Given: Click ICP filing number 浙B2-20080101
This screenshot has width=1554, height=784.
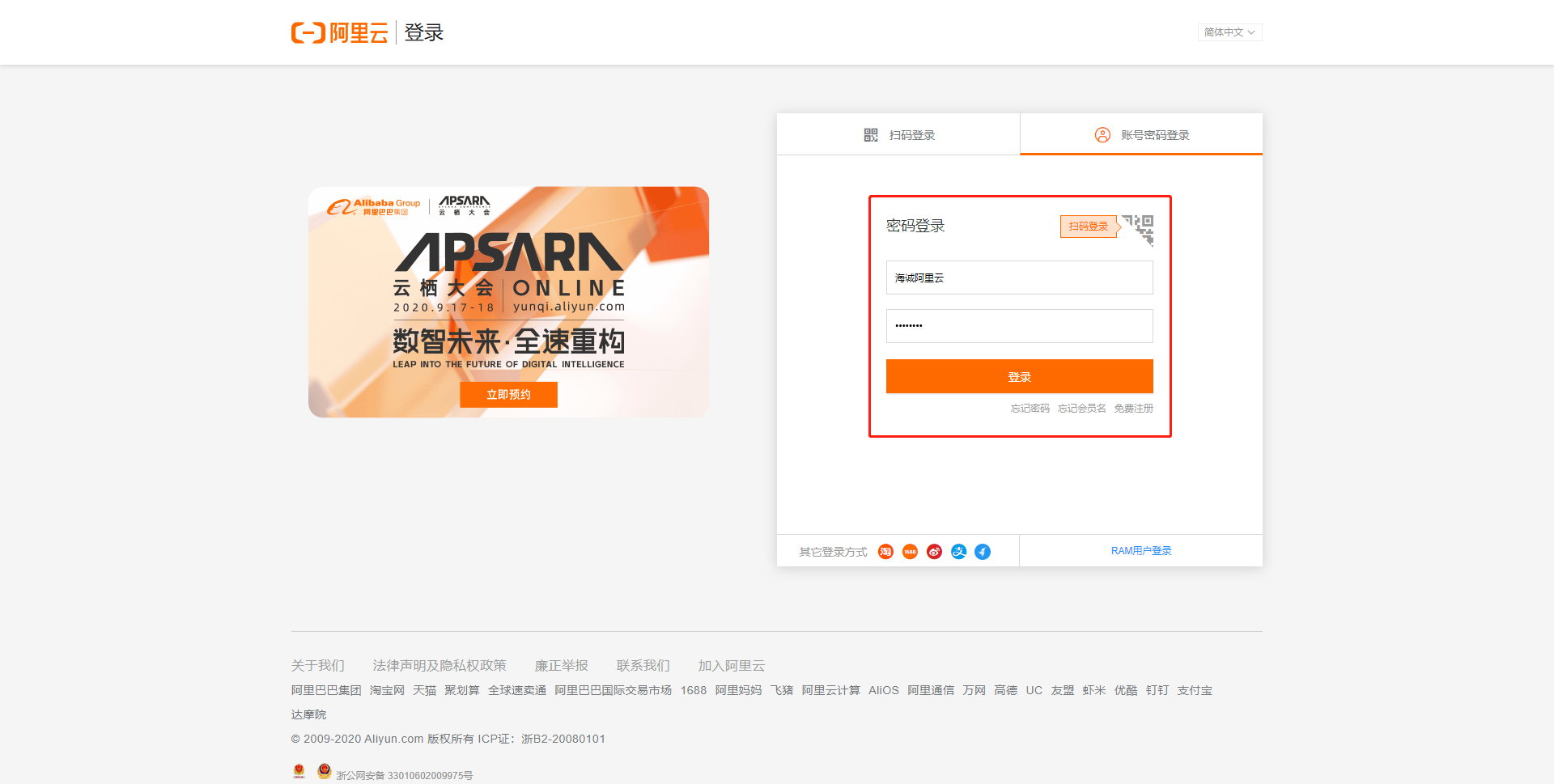Looking at the screenshot, I should click(563, 739).
